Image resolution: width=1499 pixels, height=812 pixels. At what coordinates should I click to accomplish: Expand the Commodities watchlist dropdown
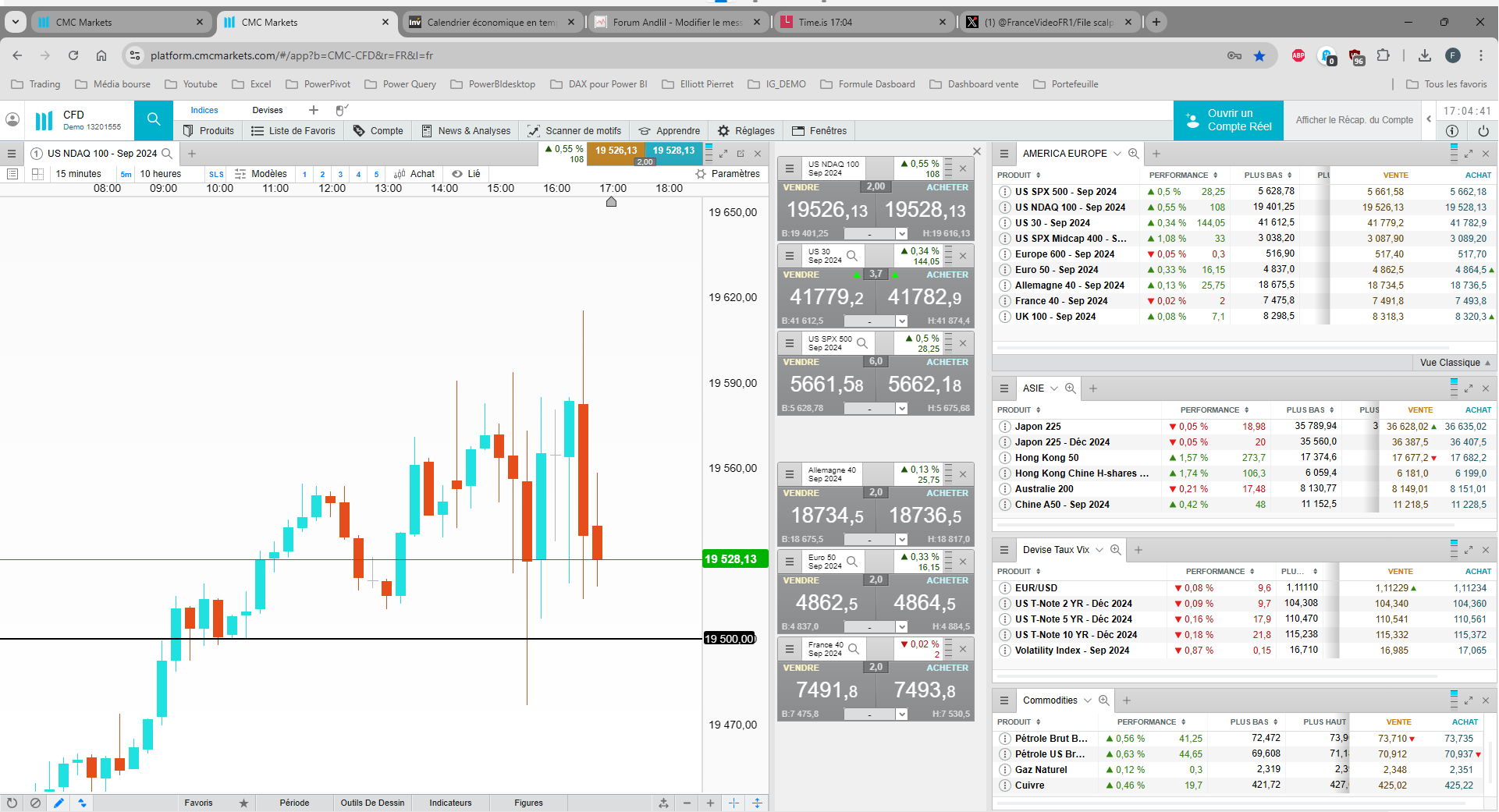1087,700
